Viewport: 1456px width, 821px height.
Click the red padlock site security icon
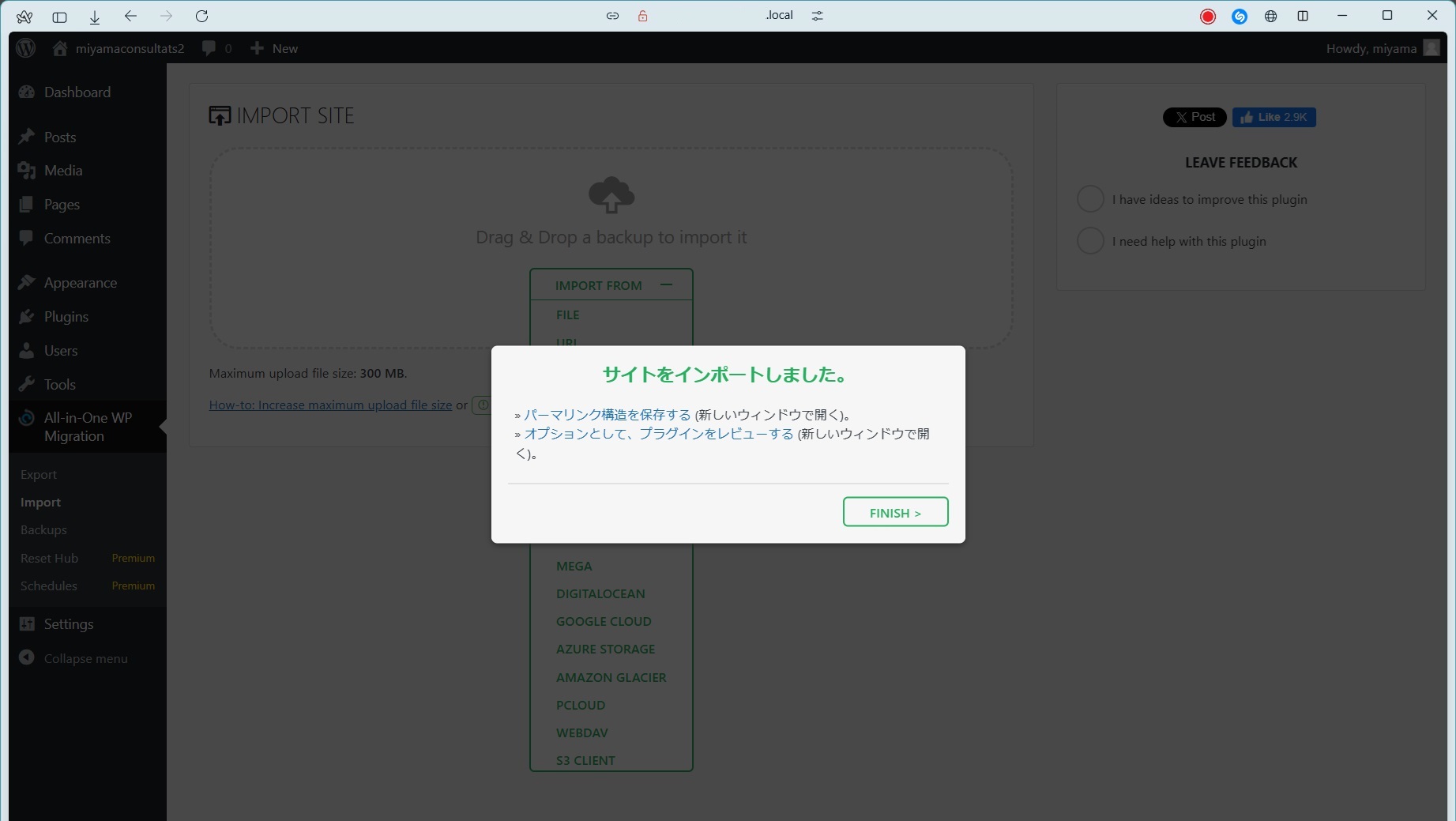[x=642, y=16]
